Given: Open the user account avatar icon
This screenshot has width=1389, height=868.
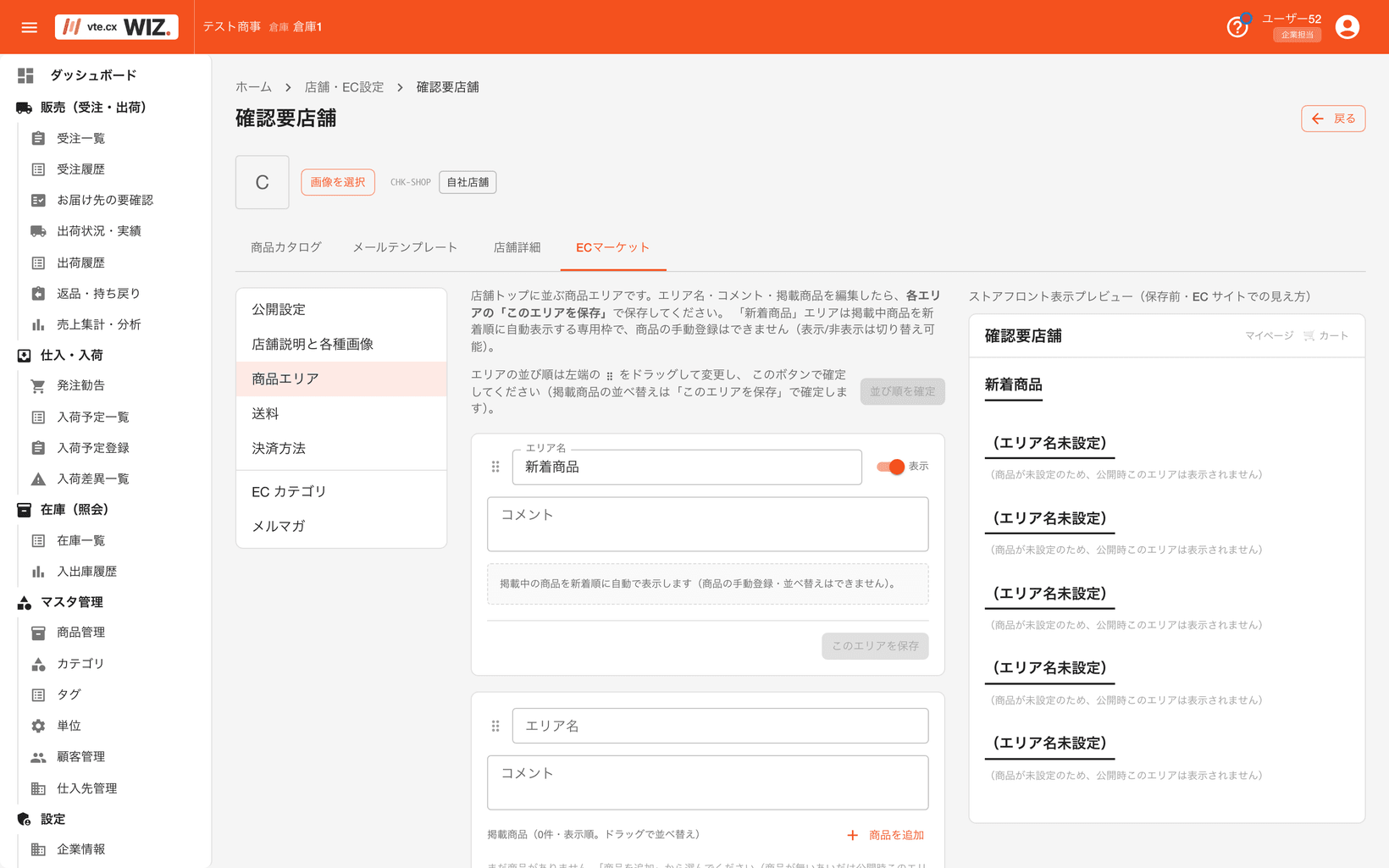Looking at the screenshot, I should [x=1347, y=27].
